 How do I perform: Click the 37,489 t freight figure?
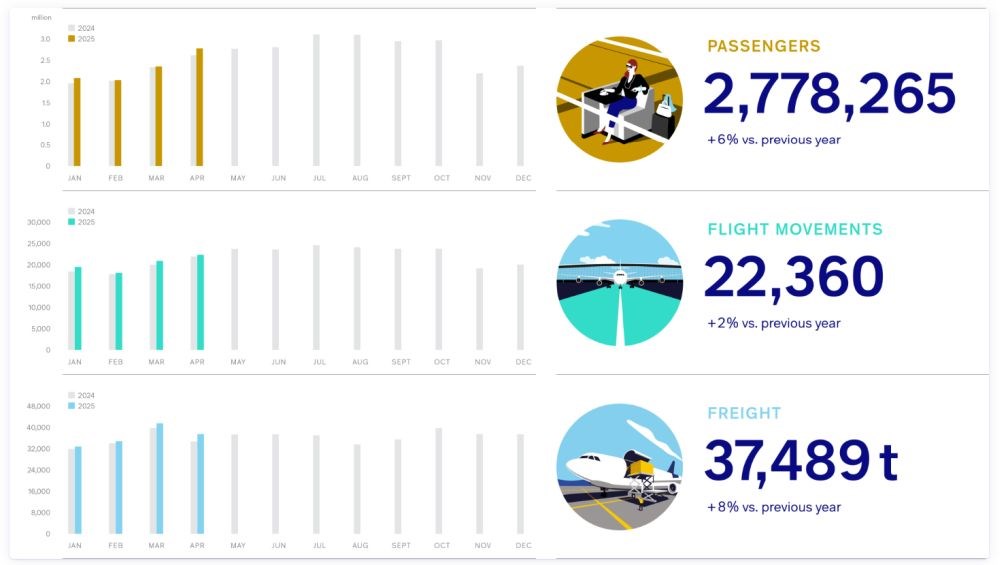802,460
